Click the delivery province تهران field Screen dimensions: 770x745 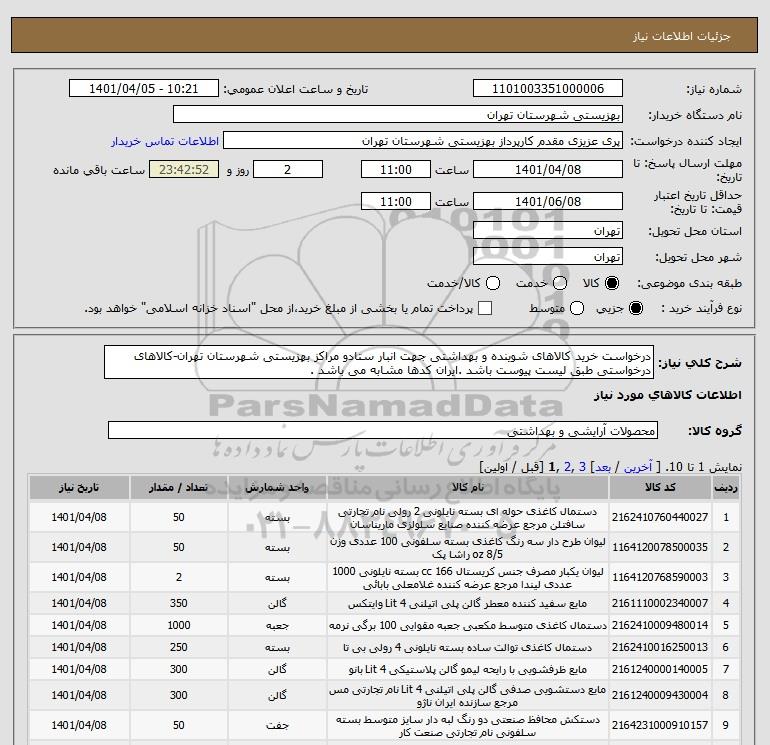(548, 230)
